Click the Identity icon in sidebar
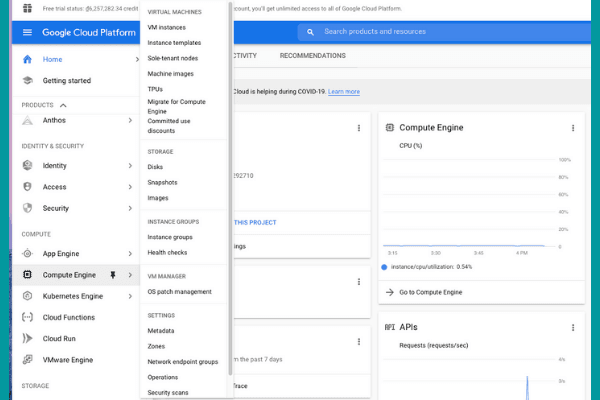 [27, 165]
